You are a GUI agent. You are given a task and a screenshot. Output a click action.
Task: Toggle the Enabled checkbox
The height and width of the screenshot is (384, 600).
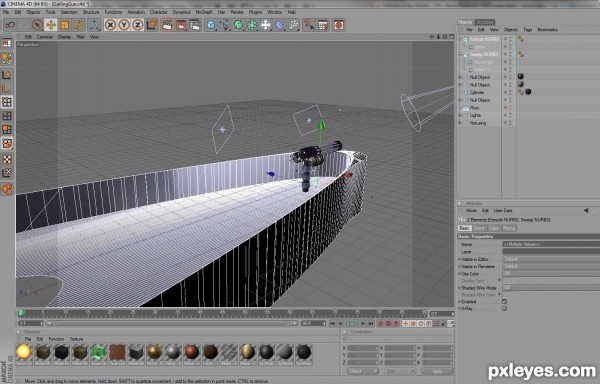[x=504, y=301]
